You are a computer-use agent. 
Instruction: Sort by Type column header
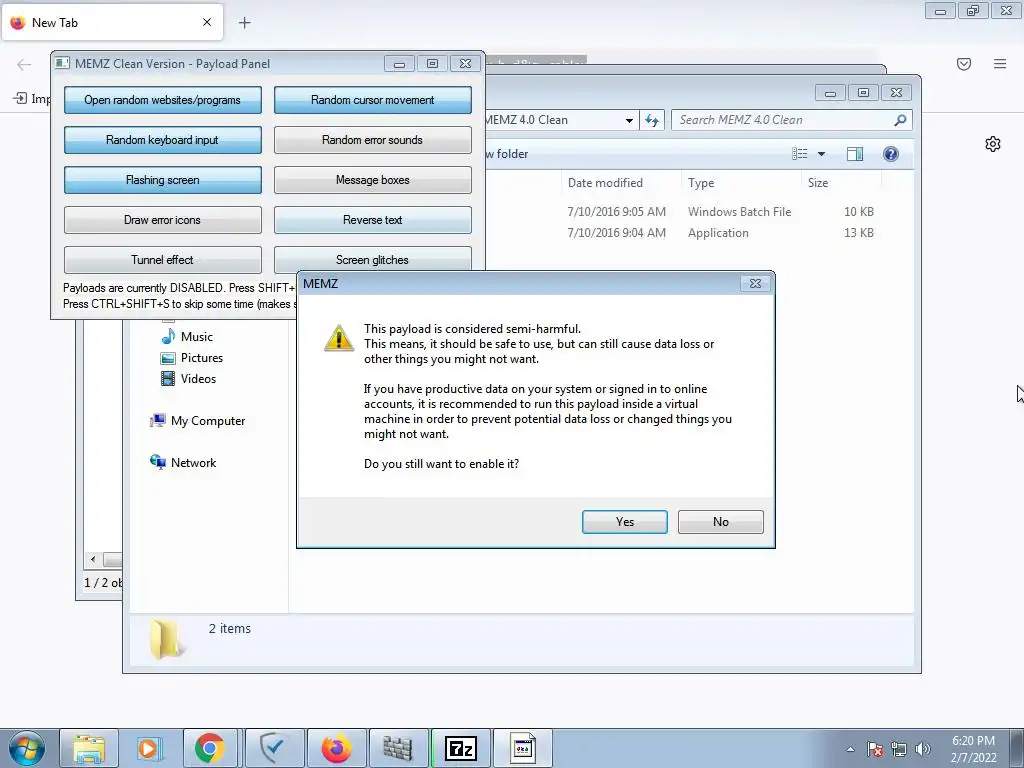coord(701,183)
